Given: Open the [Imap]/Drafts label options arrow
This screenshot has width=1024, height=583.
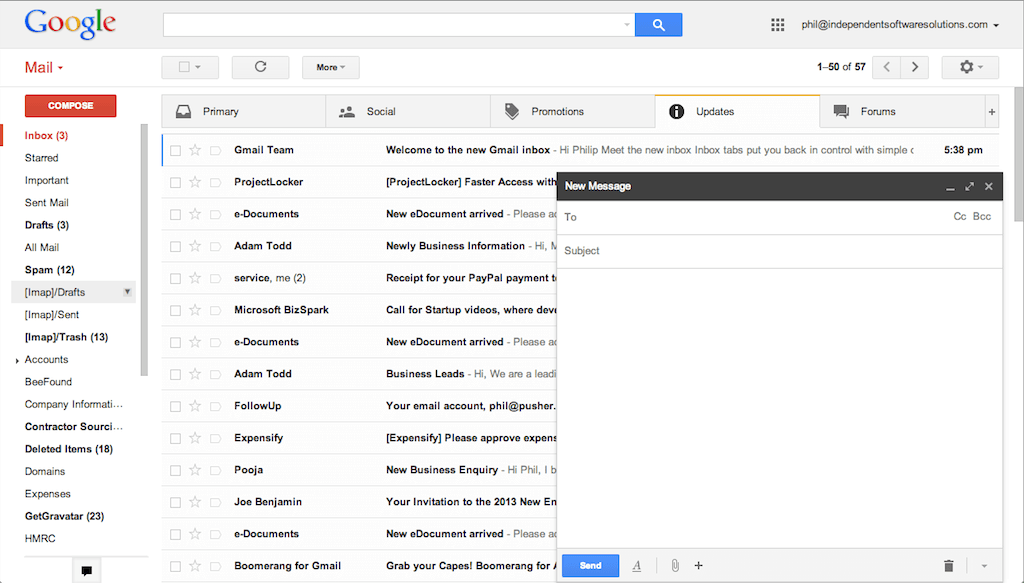Looking at the screenshot, I should [x=127, y=292].
